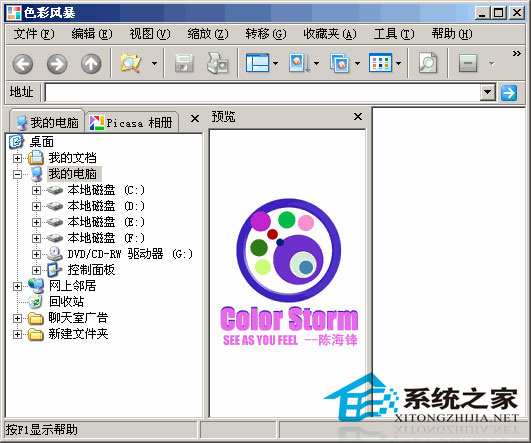The height and width of the screenshot is (443, 531).
Task: Expand the 新建文件夹 folder node
Action: 17,335
